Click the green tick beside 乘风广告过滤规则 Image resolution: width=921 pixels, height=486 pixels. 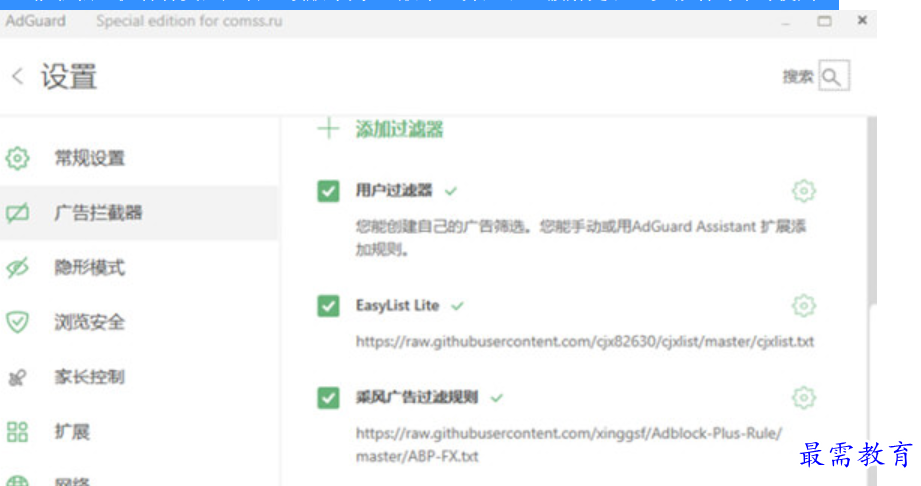[x=497, y=398]
